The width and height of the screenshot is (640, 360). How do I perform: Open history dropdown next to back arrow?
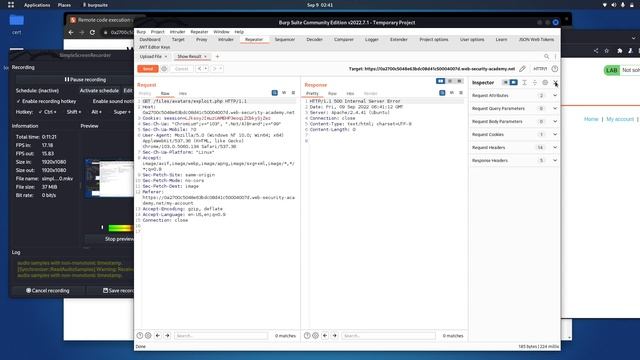206,69
